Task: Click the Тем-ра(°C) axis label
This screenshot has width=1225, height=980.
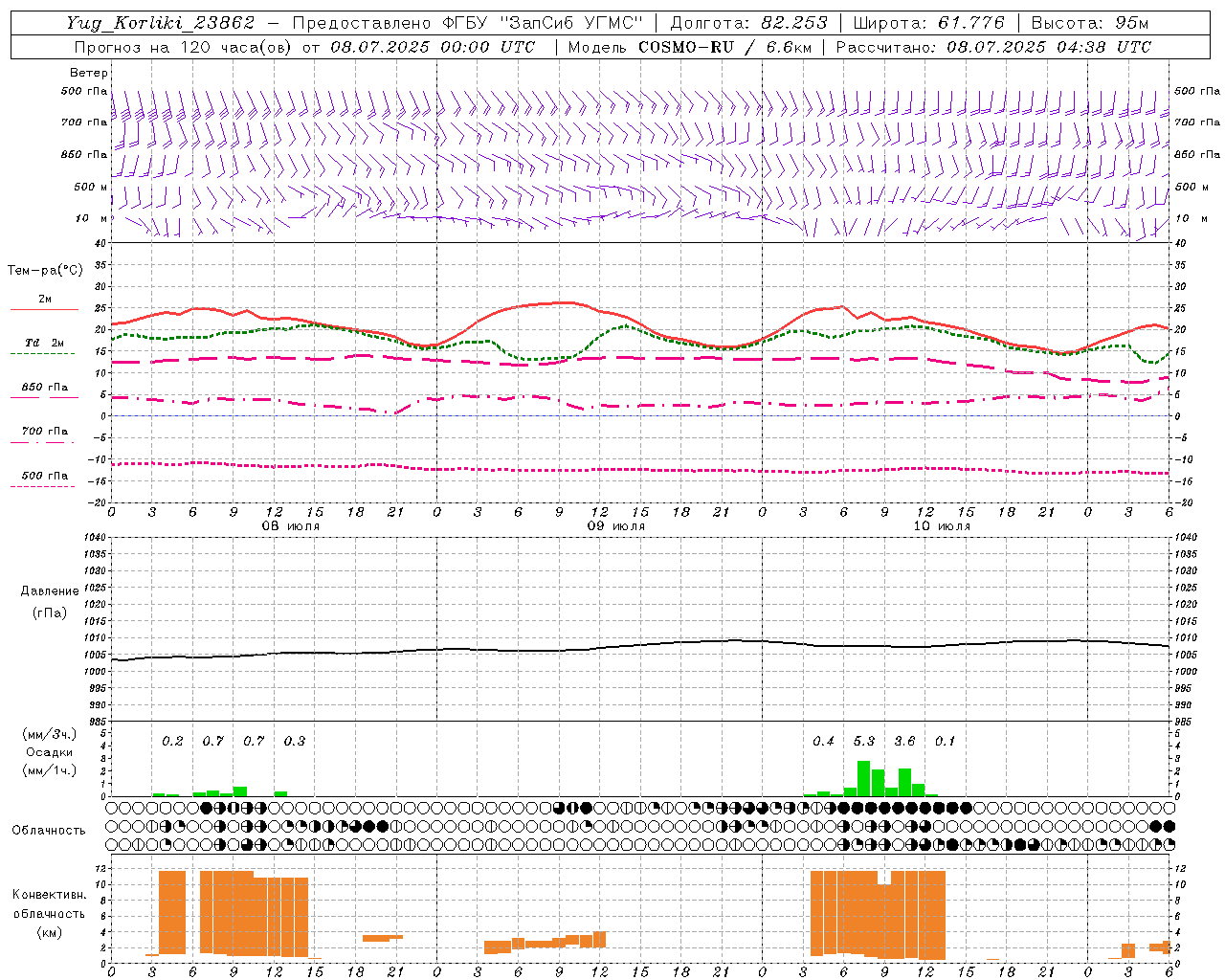Action: pos(45,271)
